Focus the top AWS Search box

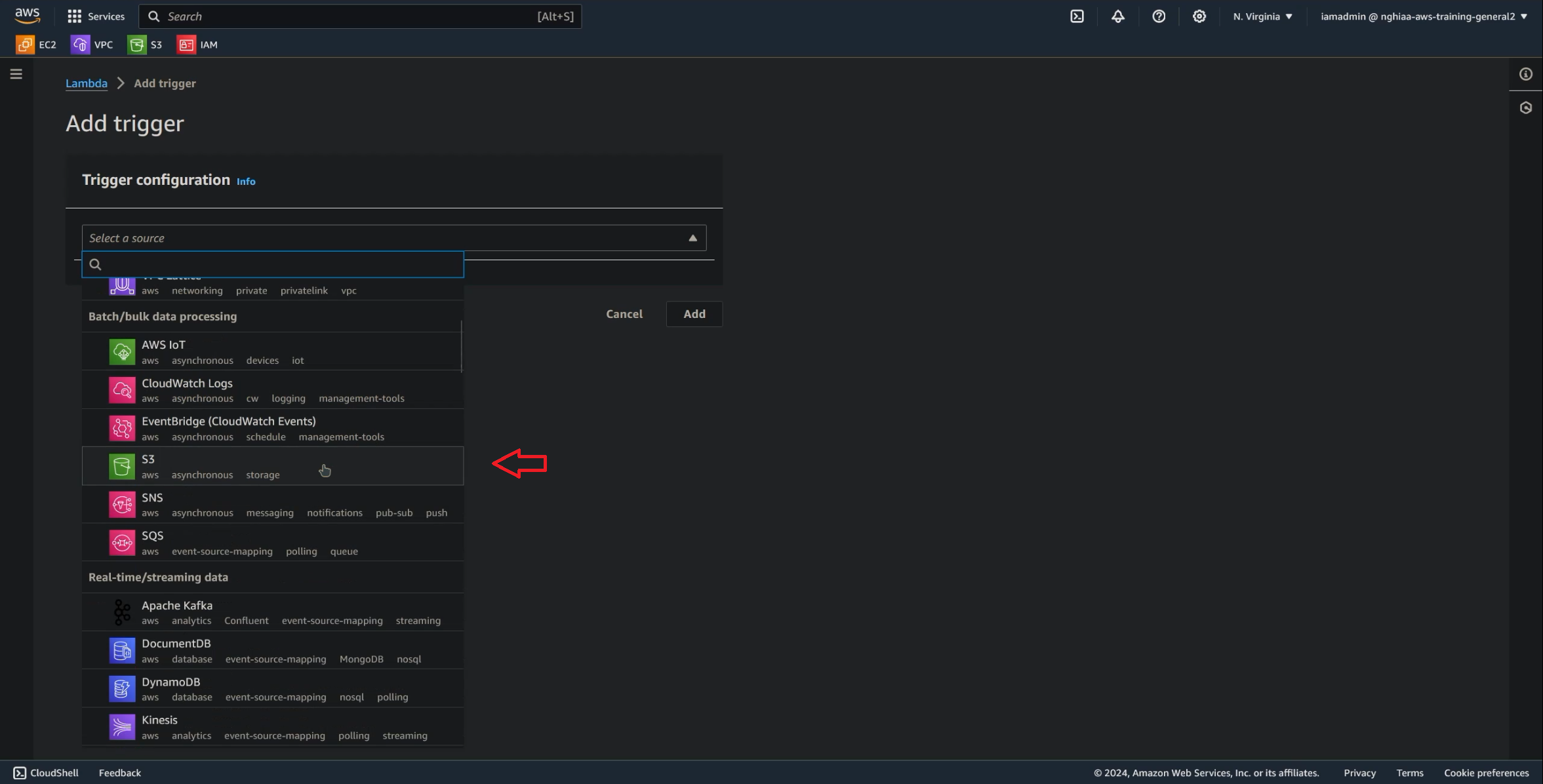pos(360,16)
